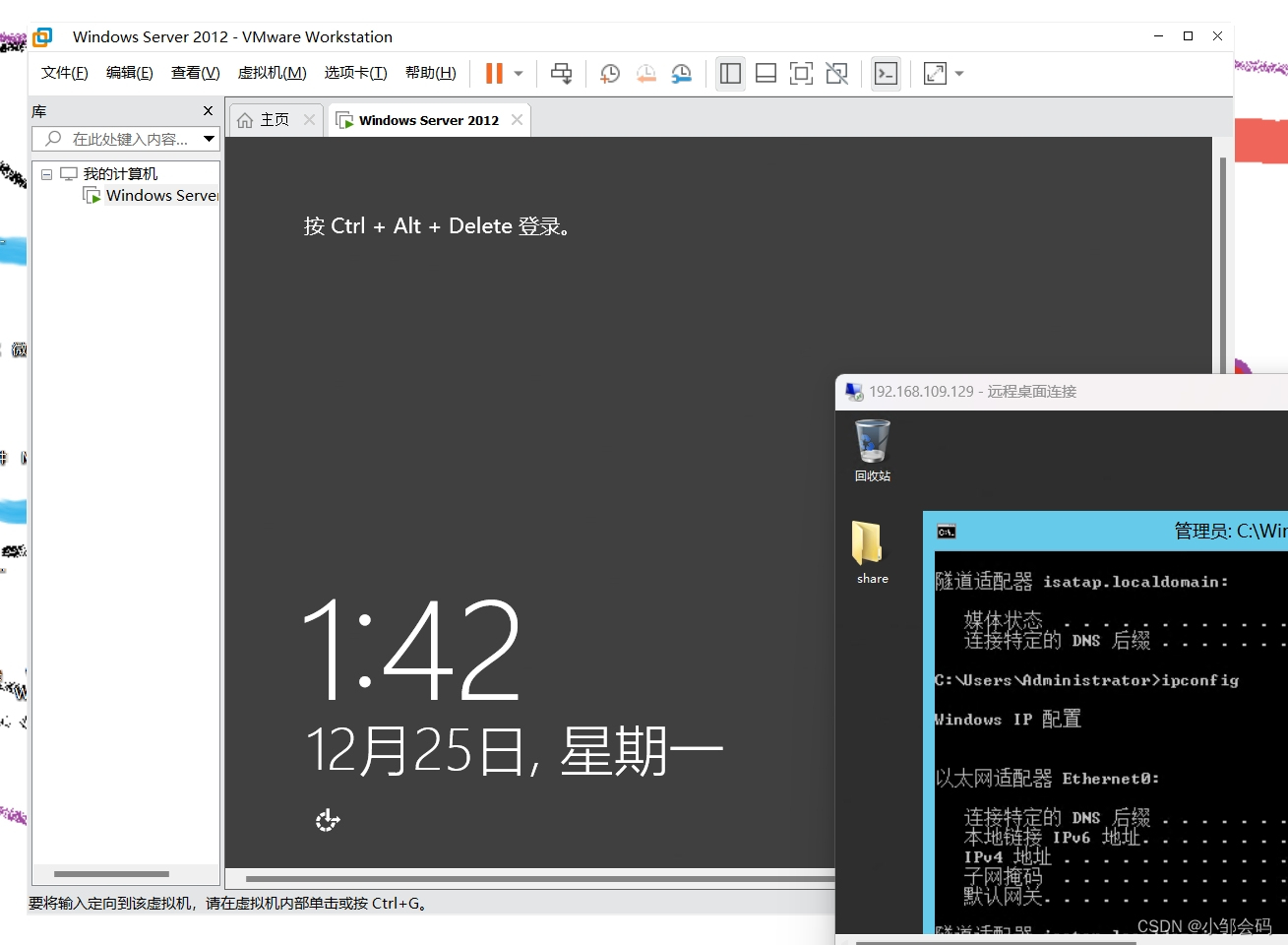Open the 编辑(E) menu

coord(130,73)
